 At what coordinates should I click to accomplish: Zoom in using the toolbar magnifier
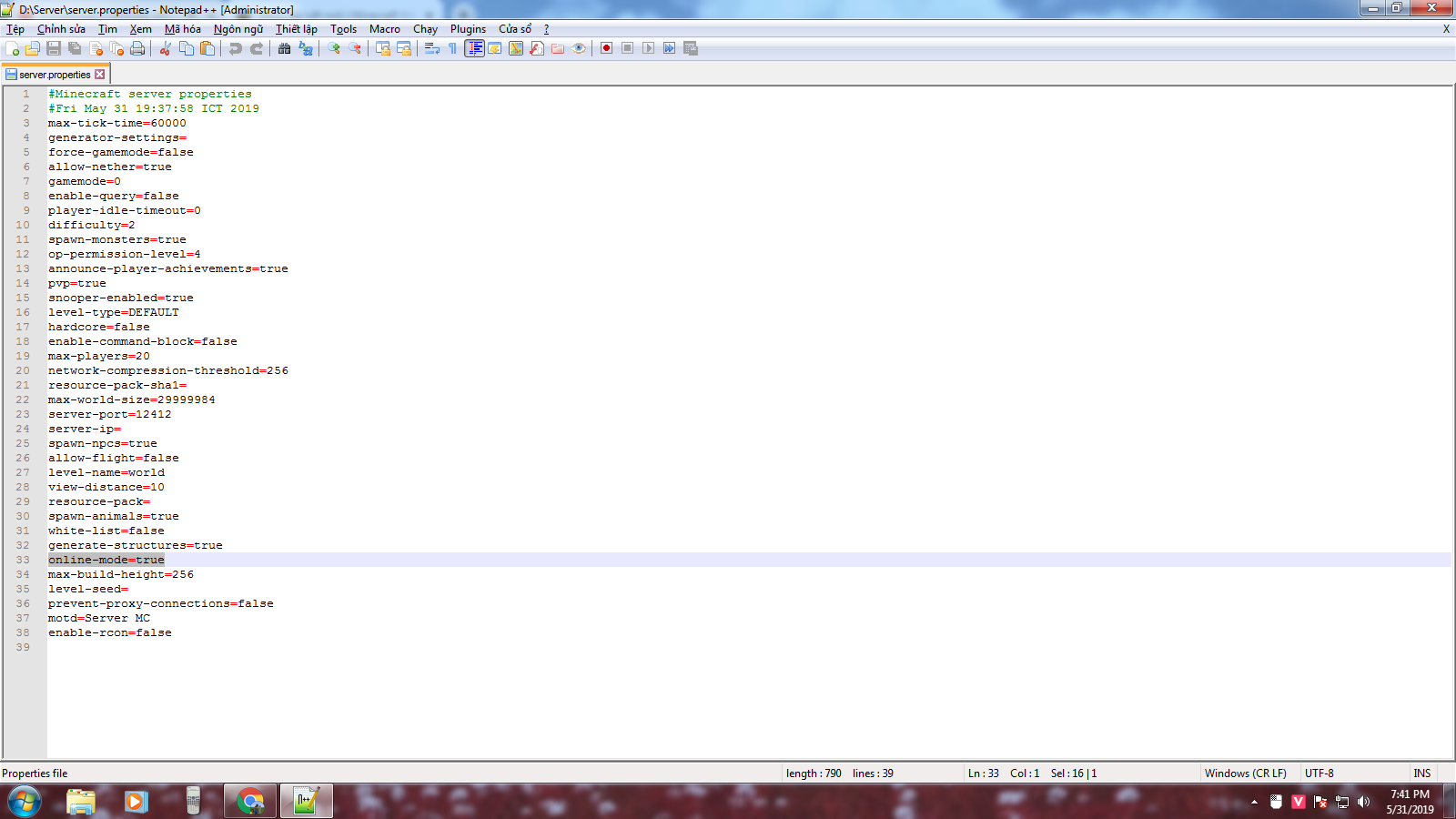(334, 48)
